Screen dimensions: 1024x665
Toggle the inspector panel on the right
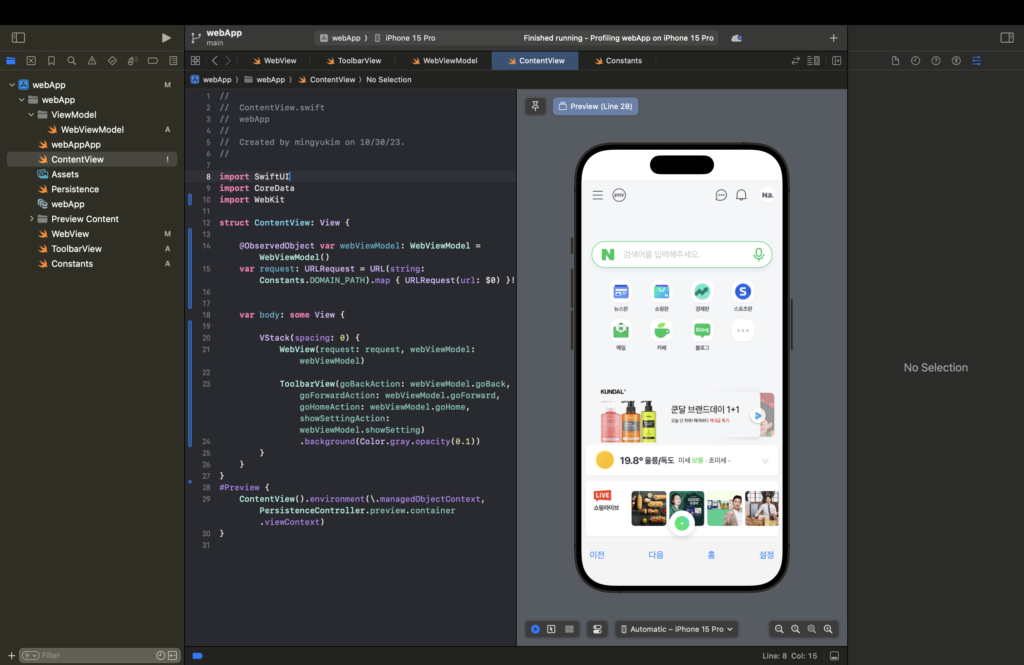(x=1006, y=38)
